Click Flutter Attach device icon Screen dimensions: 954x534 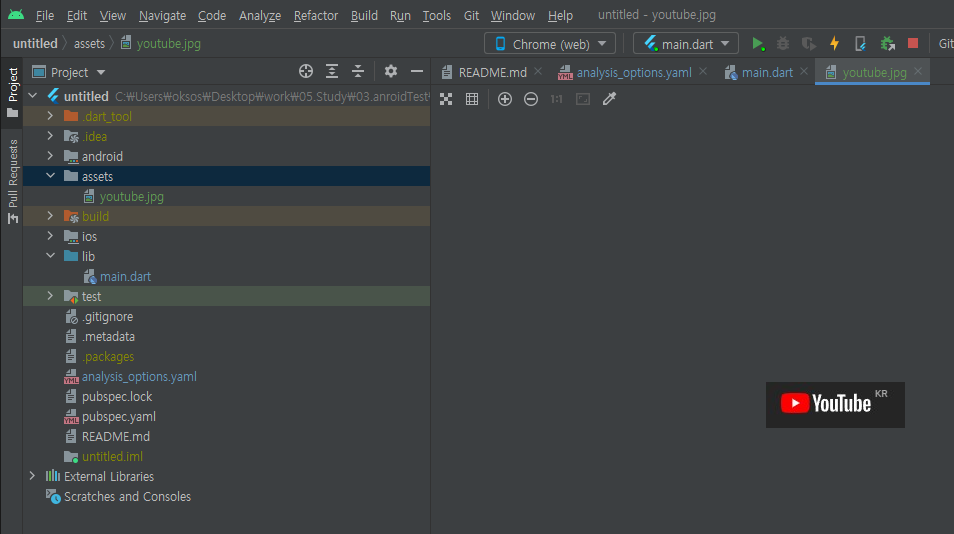860,44
